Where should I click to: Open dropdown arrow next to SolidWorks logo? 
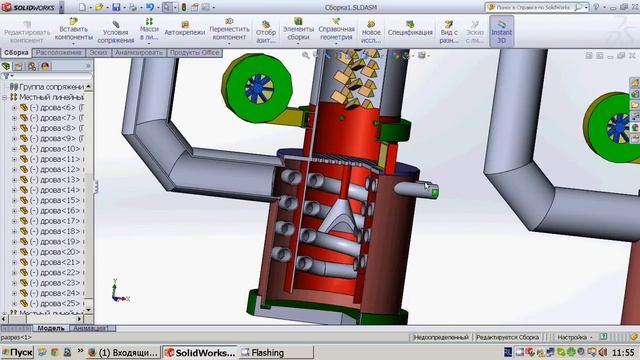(x=61, y=7)
